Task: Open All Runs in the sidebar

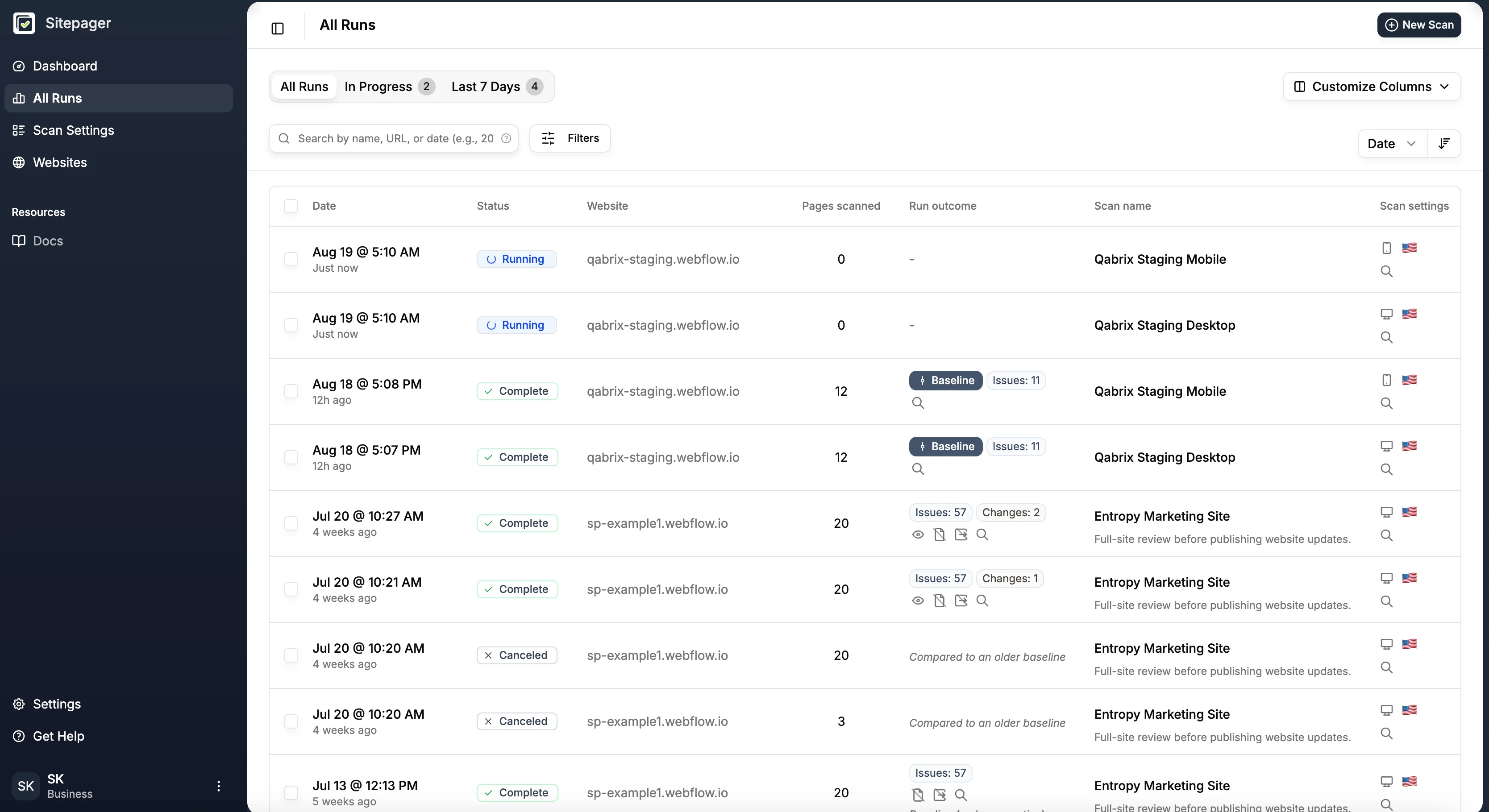Action: (118, 98)
